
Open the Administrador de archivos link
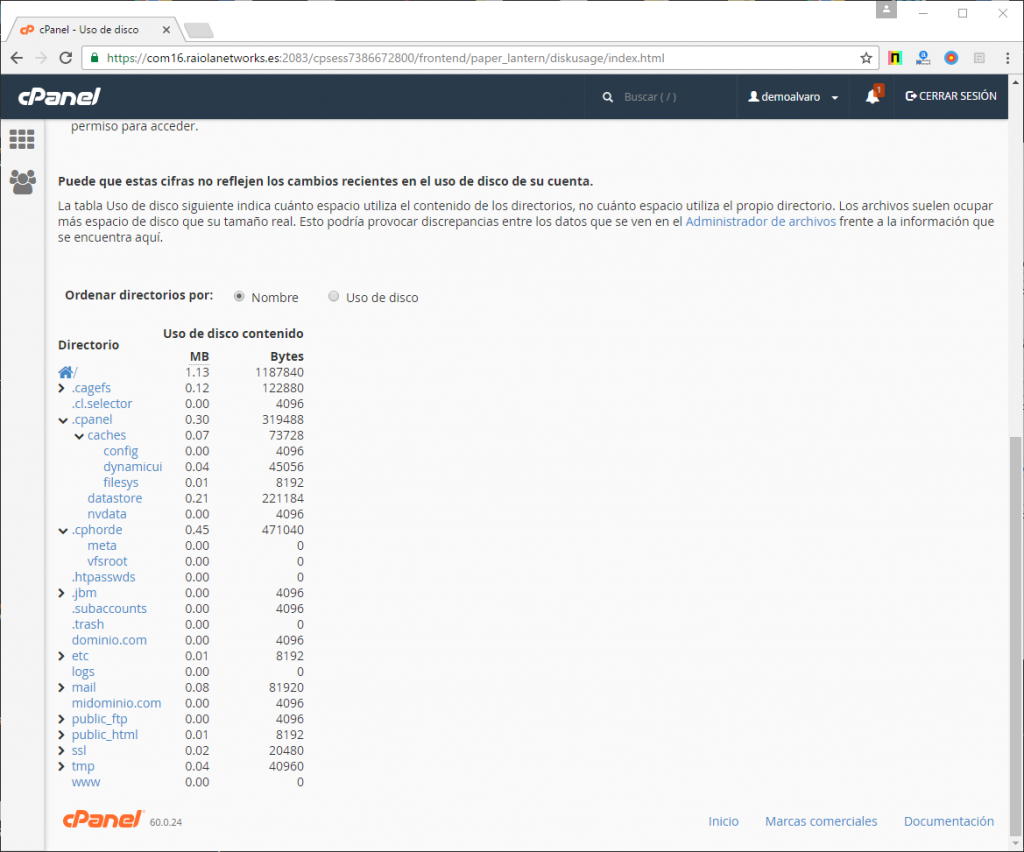click(x=760, y=222)
